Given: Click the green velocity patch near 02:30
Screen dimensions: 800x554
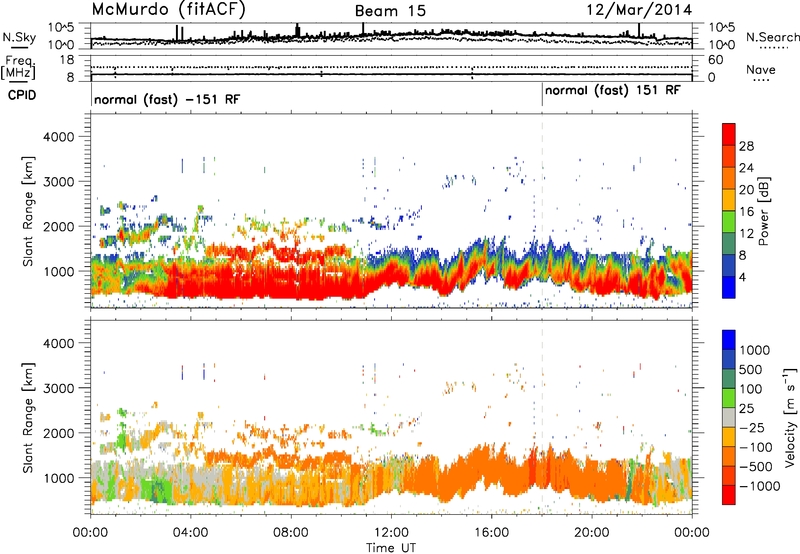Looking at the screenshot, I should (156, 490).
